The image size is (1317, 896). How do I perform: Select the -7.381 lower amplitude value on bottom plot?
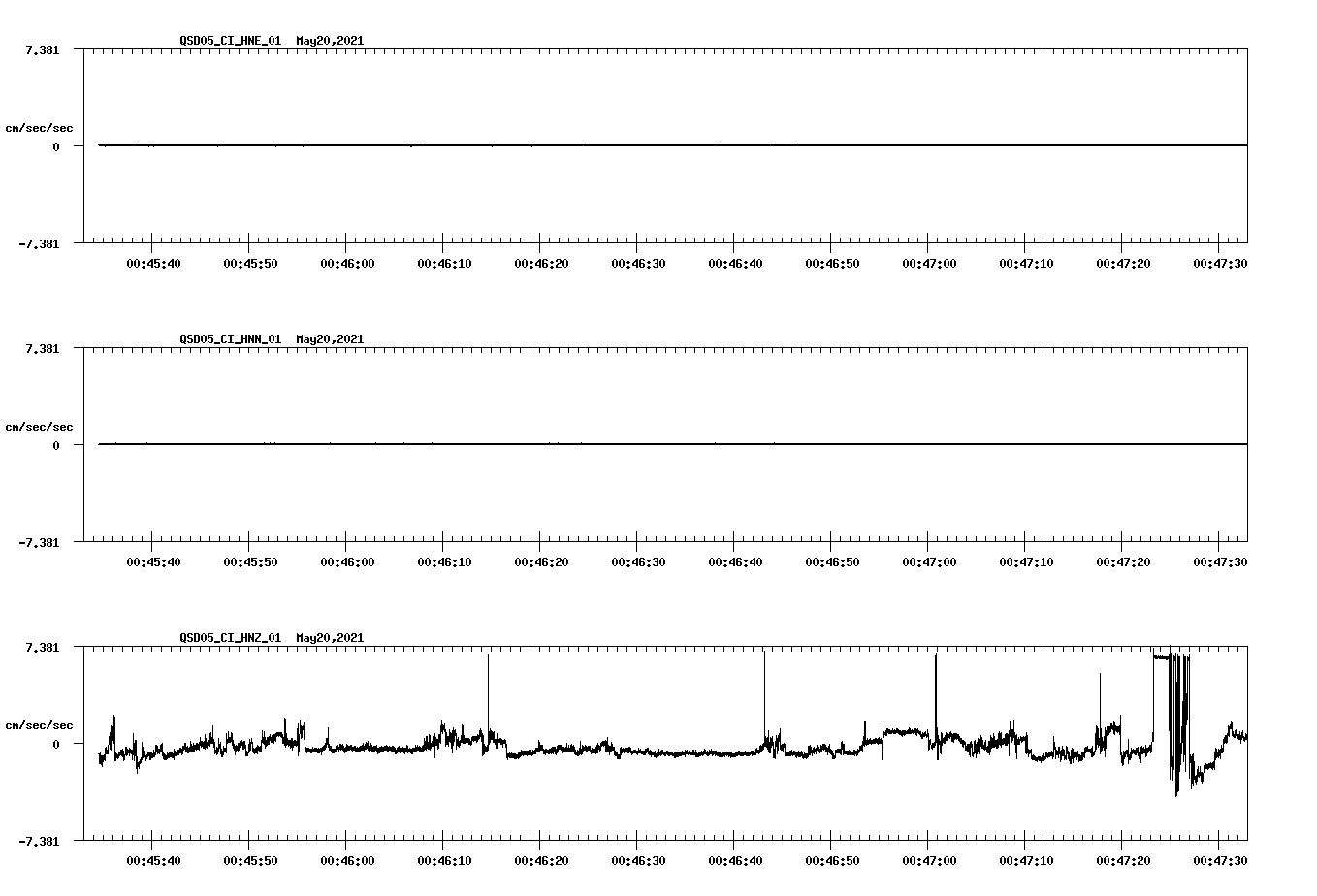tap(37, 842)
